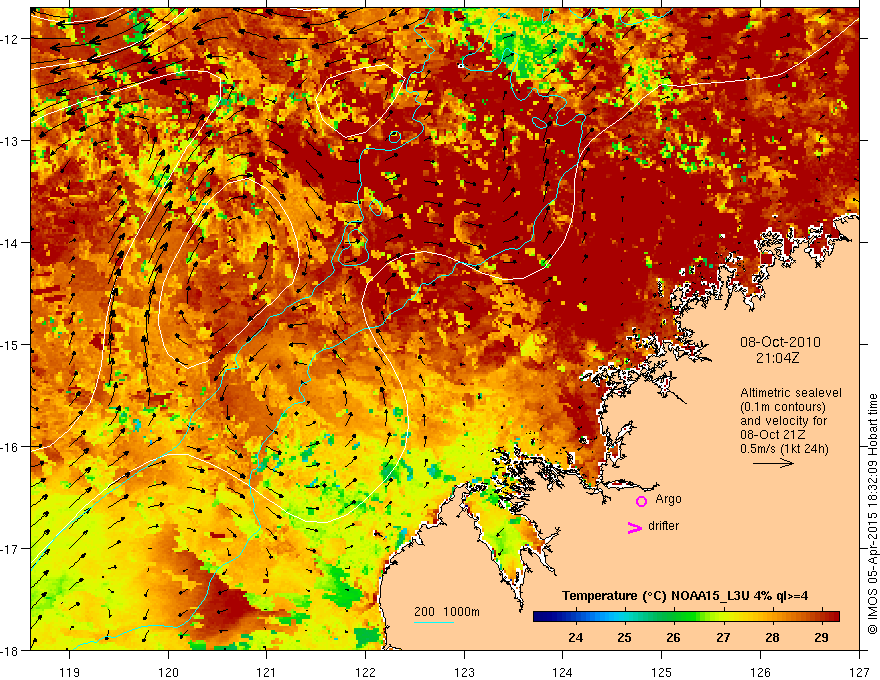
Task: Click the 'Argo' legend label
Action: [x=668, y=499]
